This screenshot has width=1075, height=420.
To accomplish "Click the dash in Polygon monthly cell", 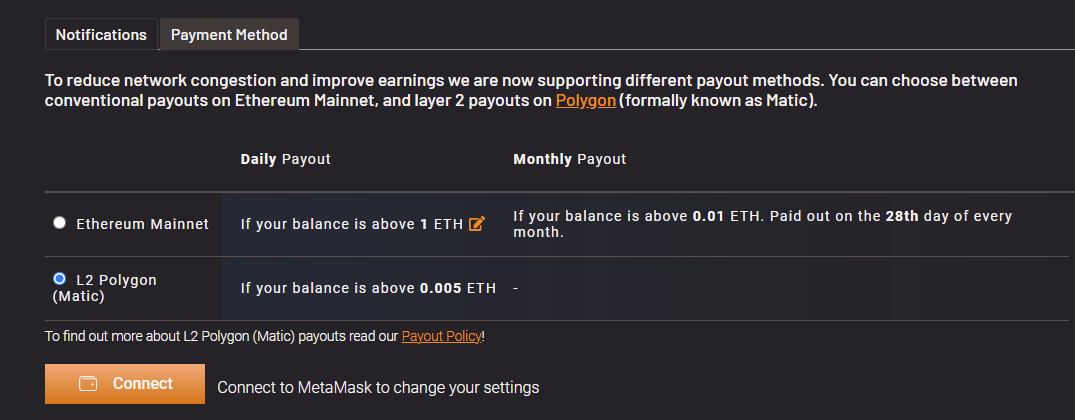I will pyautogui.click(x=516, y=288).
